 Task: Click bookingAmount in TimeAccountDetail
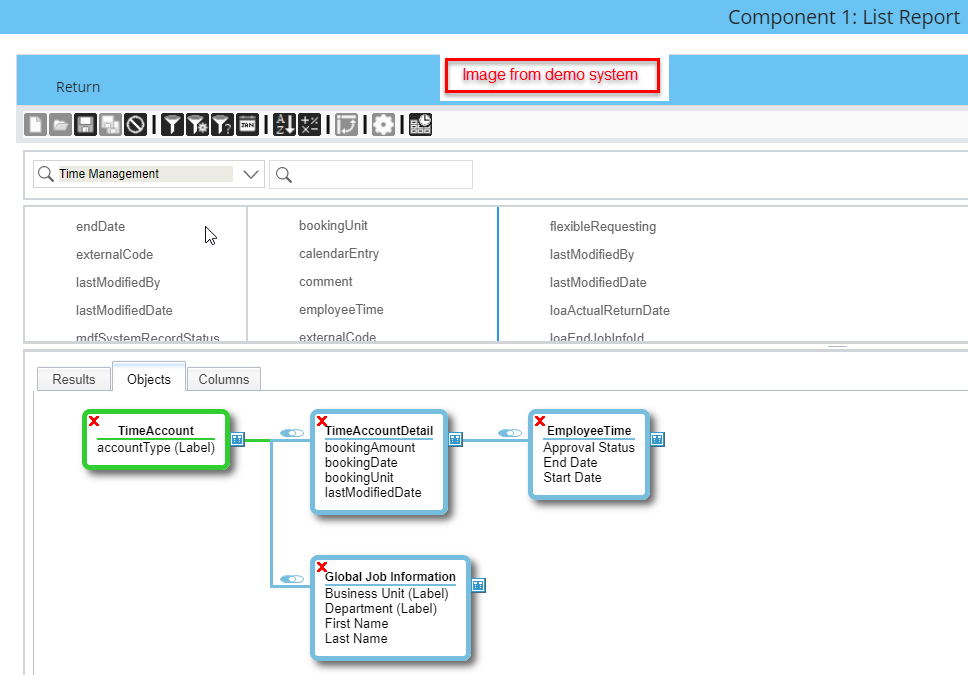[370, 447]
